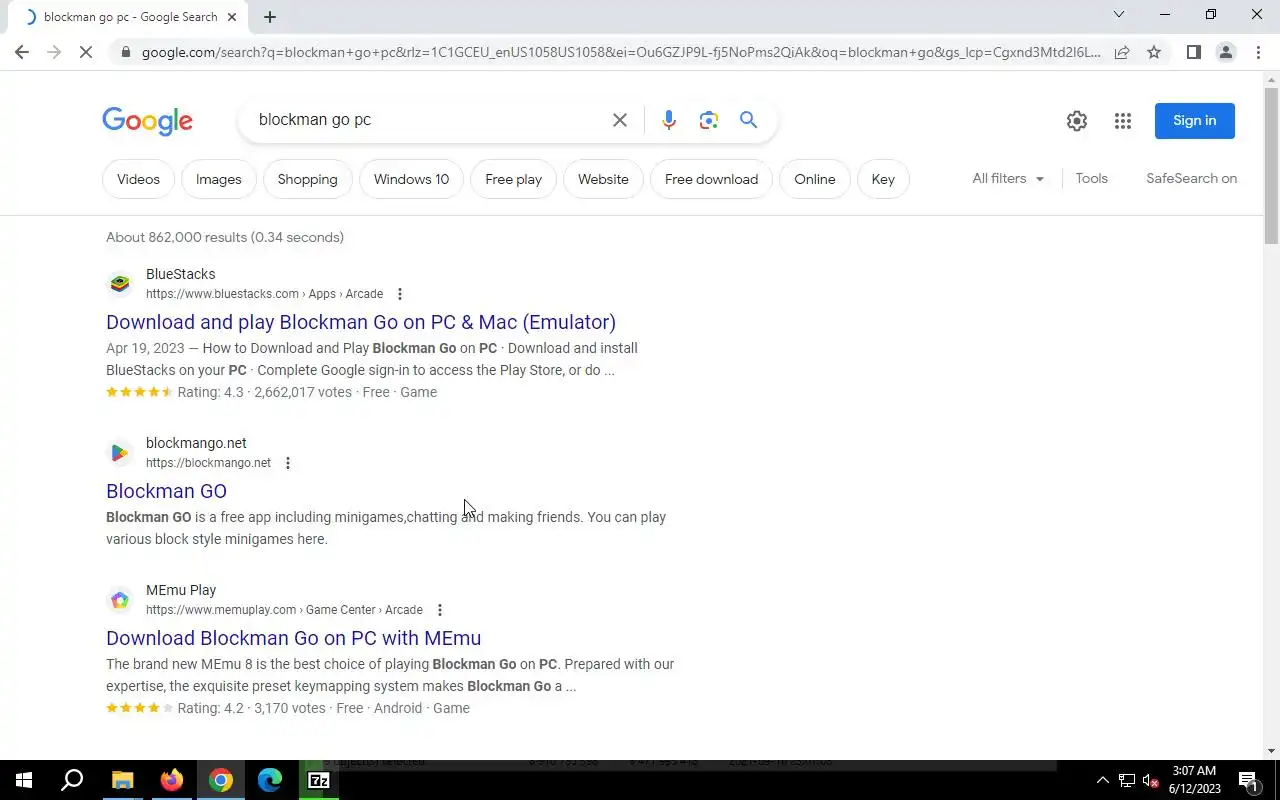1280x800 pixels.
Task: Open the Windows Start menu
Action: [x=24, y=780]
